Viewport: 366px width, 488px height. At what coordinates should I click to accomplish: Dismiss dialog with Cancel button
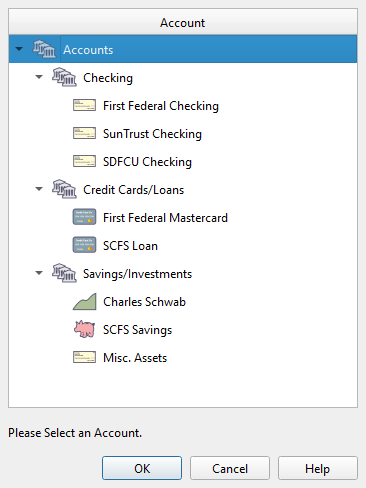(230, 468)
